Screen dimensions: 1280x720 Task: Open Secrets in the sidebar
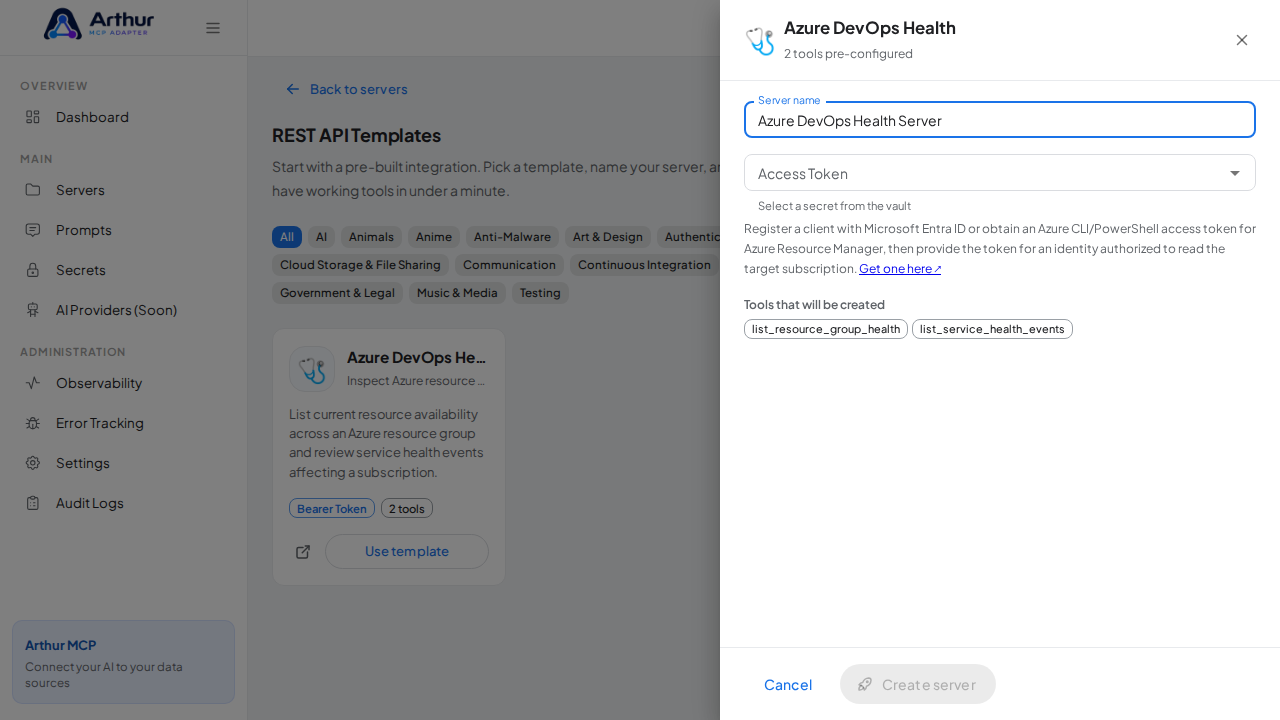pyautogui.click(x=124, y=270)
